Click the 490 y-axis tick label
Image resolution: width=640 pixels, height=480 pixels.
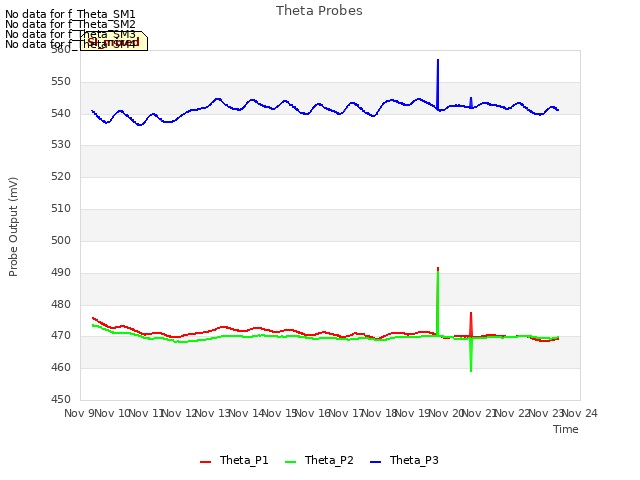click(x=61, y=272)
